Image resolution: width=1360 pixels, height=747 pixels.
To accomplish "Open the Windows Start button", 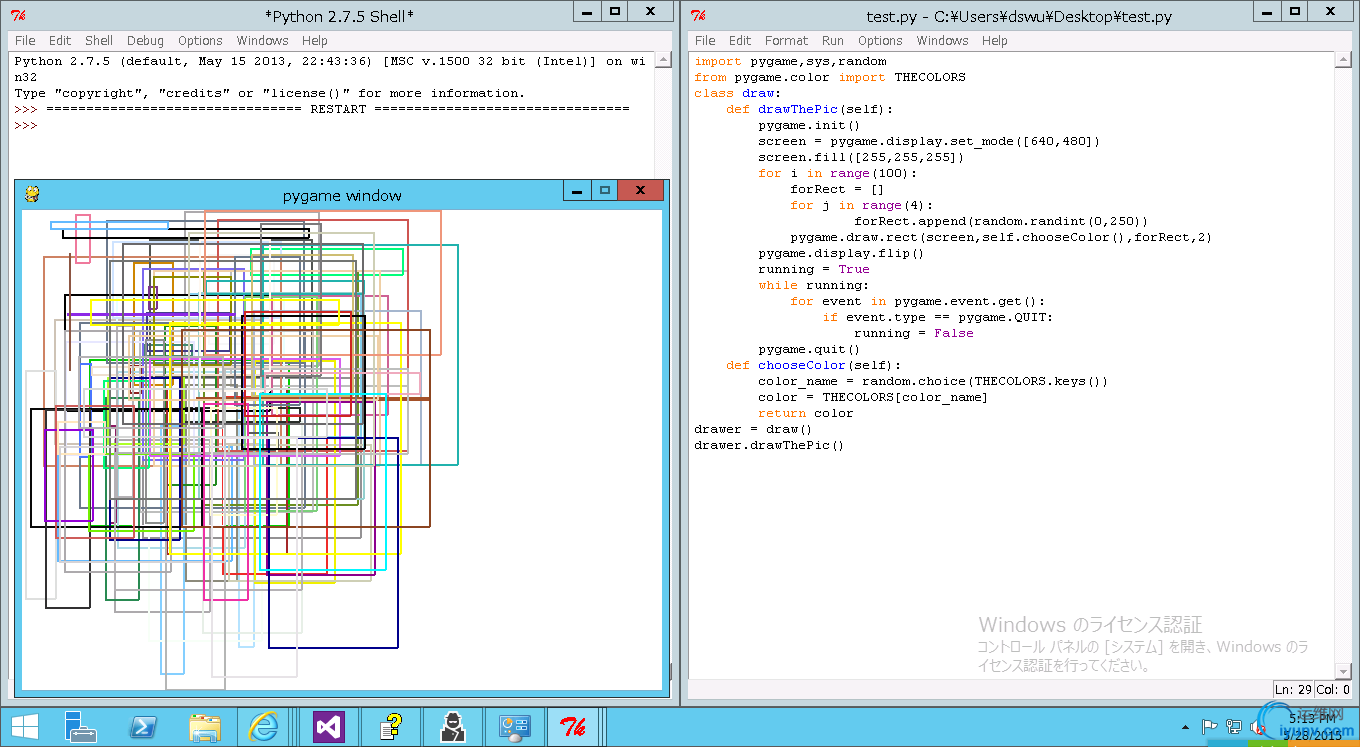I will pyautogui.click(x=24, y=726).
